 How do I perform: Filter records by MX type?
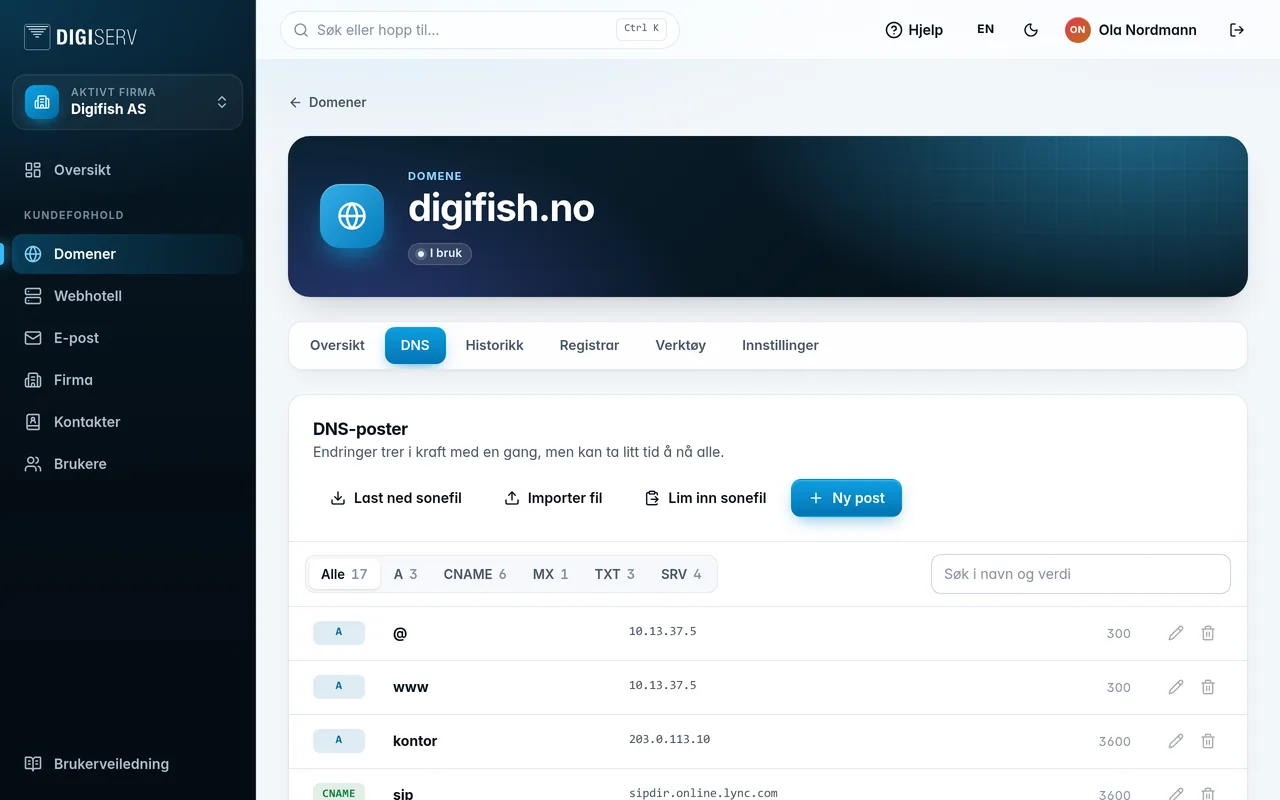pos(550,574)
